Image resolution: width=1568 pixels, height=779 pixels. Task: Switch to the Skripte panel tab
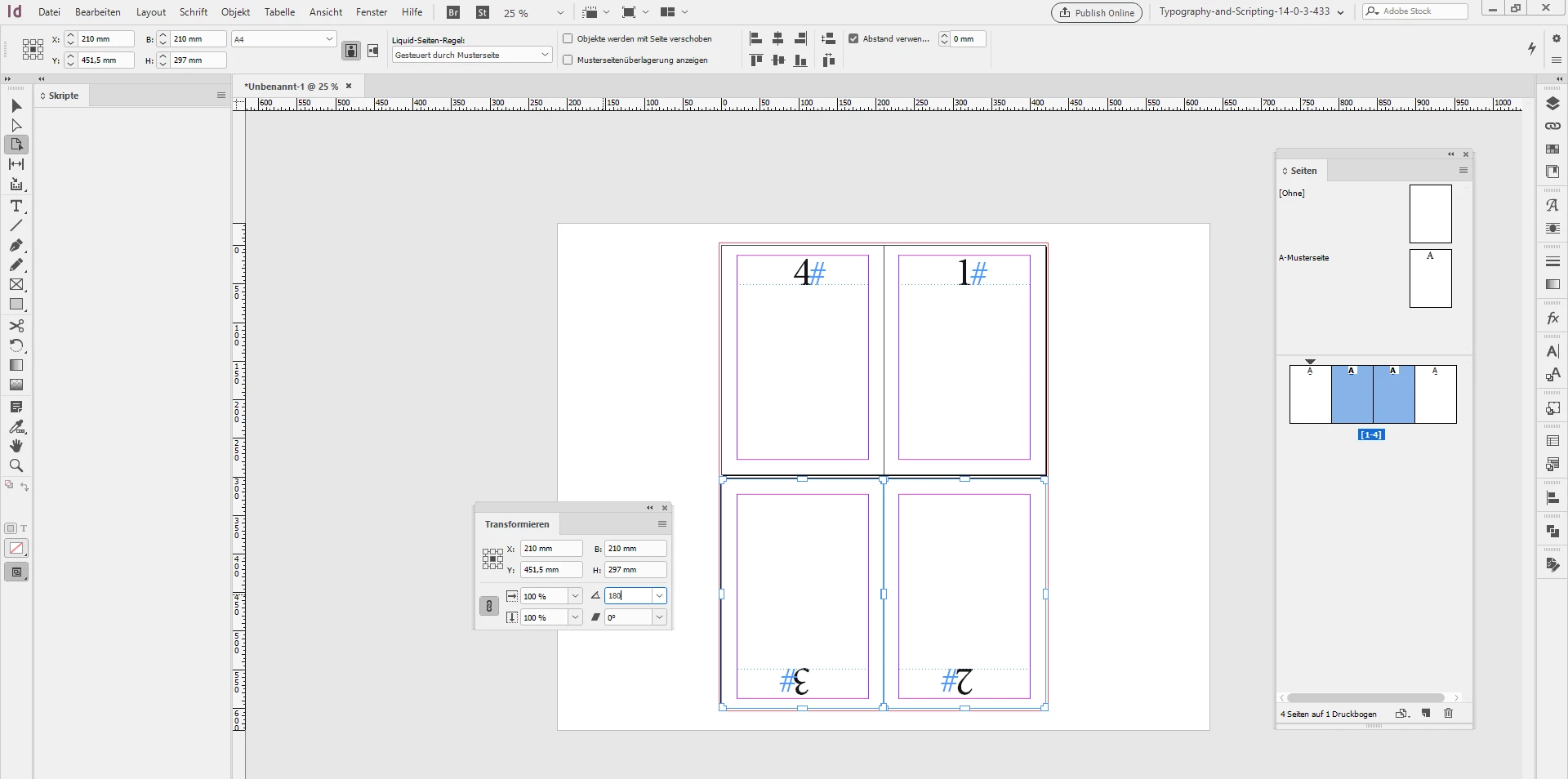tap(63, 96)
